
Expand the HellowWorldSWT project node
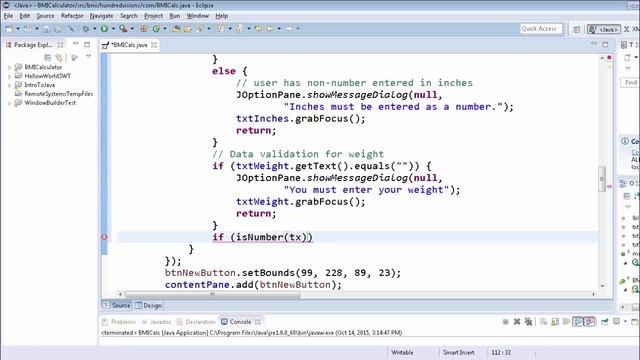pyautogui.click(x=9, y=76)
